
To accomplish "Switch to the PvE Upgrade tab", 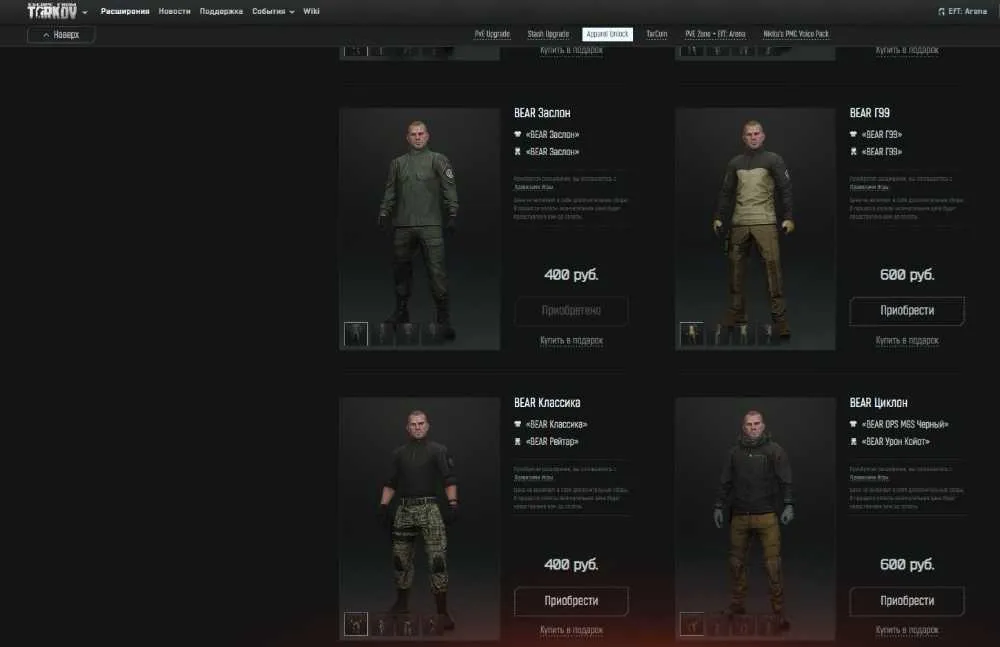I will [492, 34].
